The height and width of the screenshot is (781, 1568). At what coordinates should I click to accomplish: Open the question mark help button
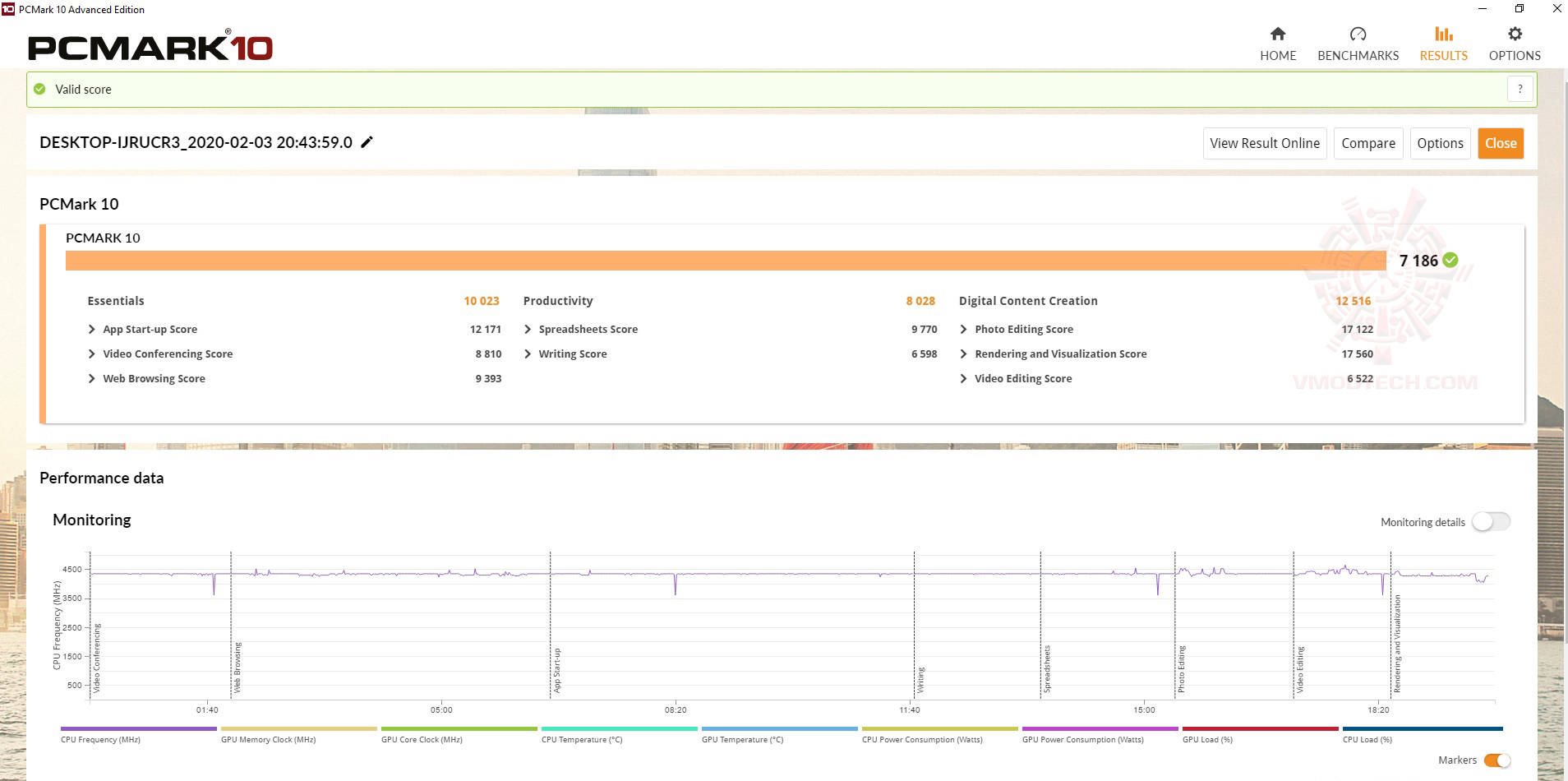tap(1520, 89)
